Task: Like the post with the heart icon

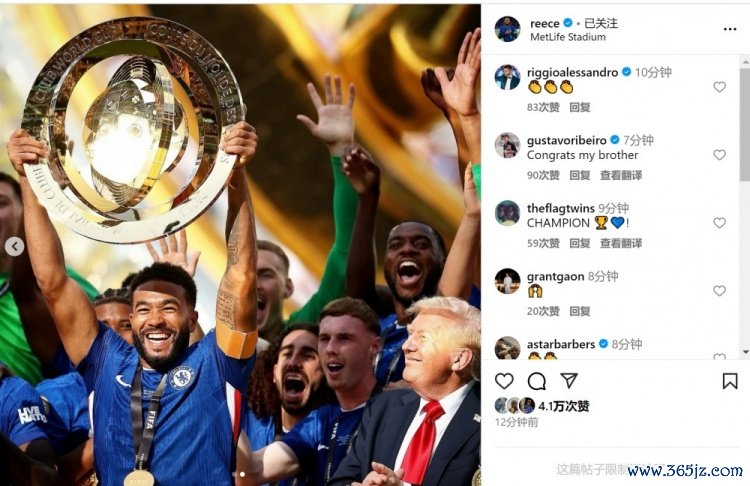Action: tap(504, 381)
